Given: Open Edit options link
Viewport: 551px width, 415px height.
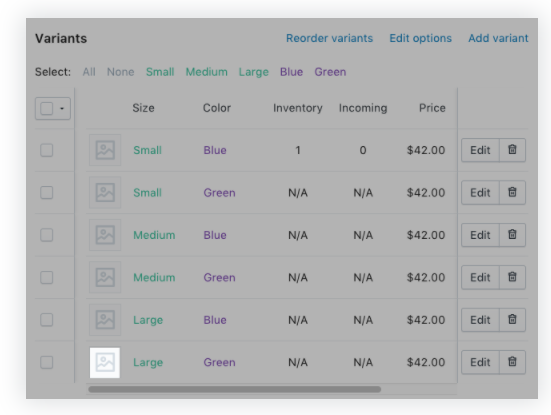Looking at the screenshot, I should click(x=420, y=38).
